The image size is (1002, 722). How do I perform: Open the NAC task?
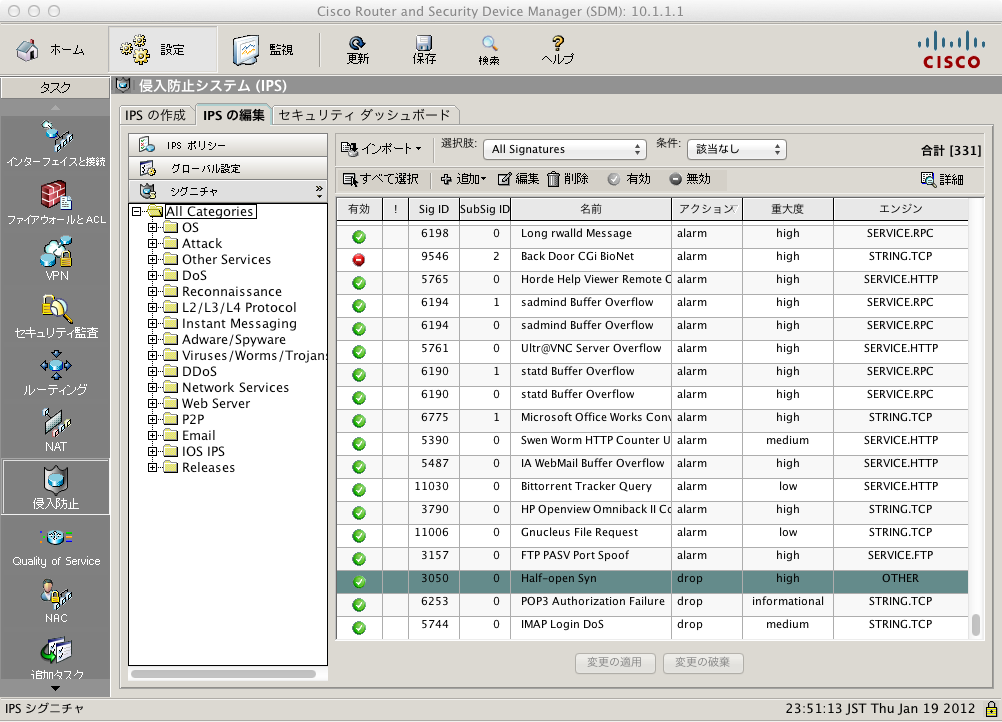point(56,601)
